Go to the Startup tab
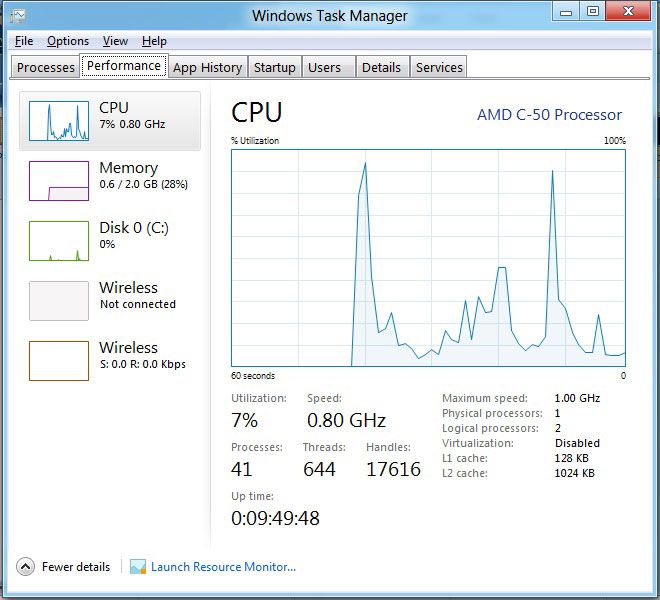Screen dimensions: 660x600 tap(274, 67)
